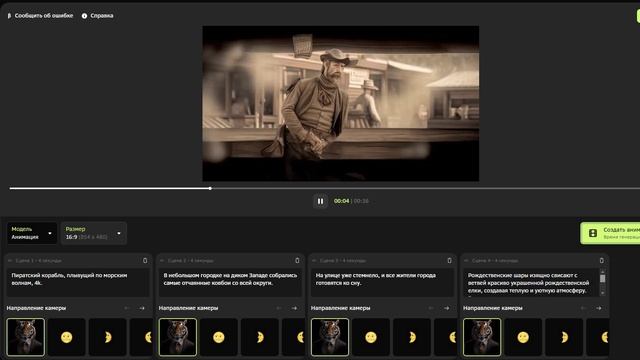Show previous camera directions in Сцена 1
The height and width of the screenshot is (360, 640).
[x=127, y=308]
